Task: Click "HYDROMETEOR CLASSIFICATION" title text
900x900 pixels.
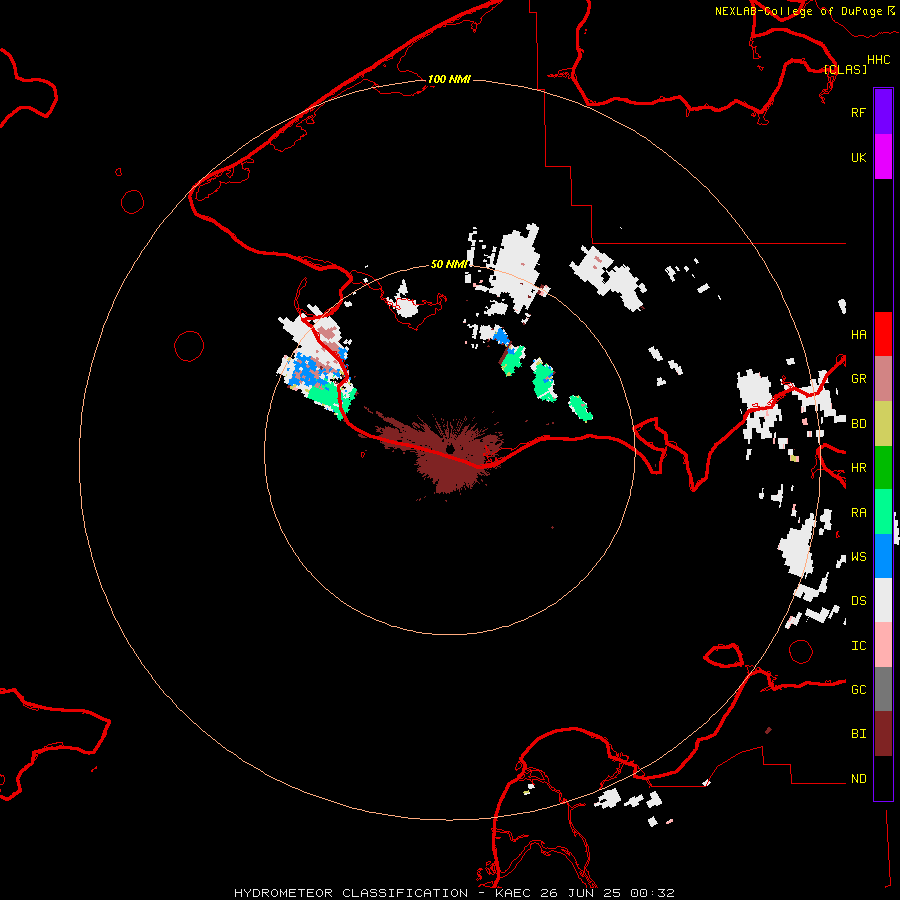Action: 351,893
